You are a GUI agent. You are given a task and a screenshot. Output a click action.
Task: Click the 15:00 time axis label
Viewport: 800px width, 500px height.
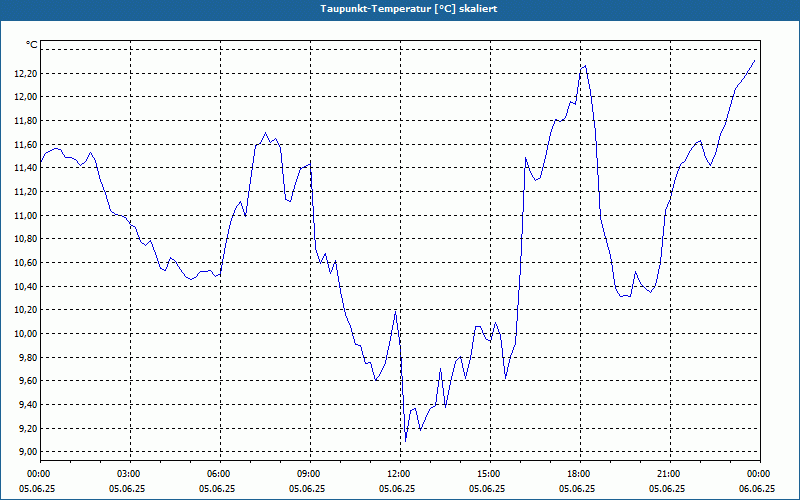click(490, 474)
